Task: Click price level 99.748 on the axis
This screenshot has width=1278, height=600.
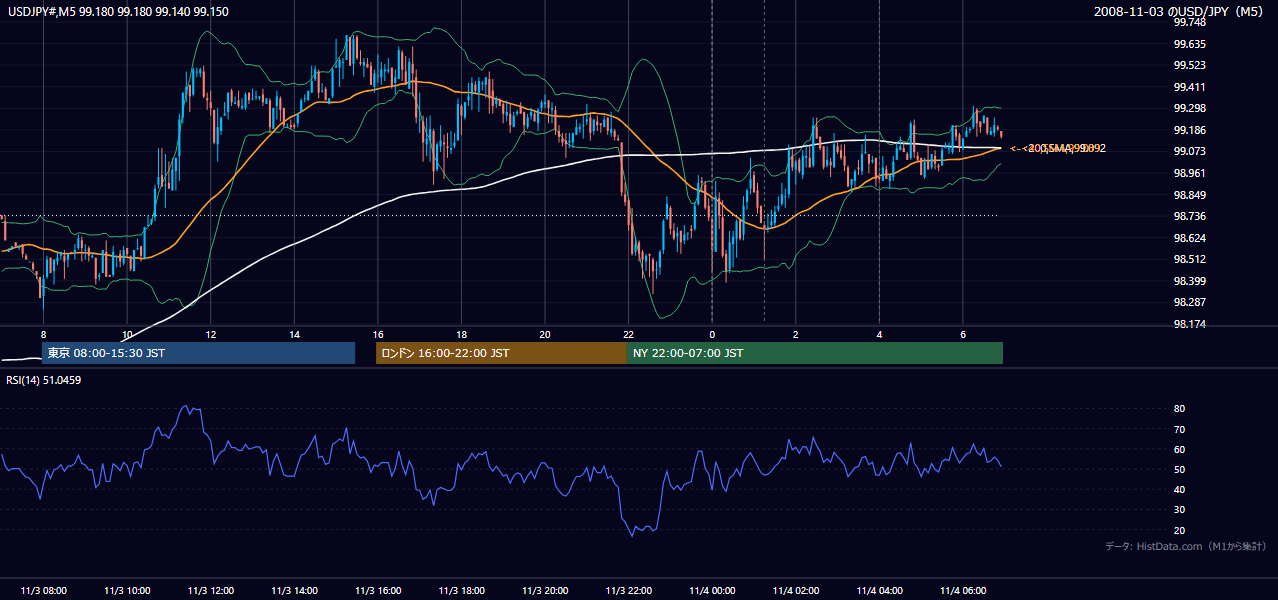Action: (1190, 22)
